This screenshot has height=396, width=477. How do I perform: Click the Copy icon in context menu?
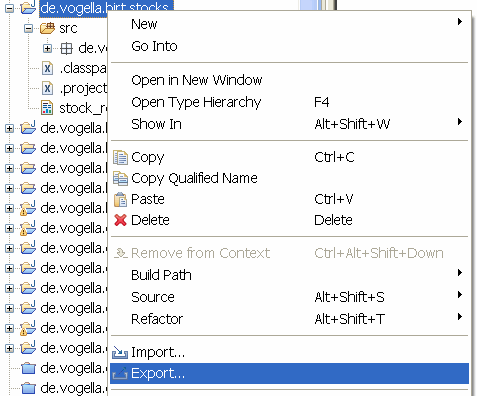point(120,157)
